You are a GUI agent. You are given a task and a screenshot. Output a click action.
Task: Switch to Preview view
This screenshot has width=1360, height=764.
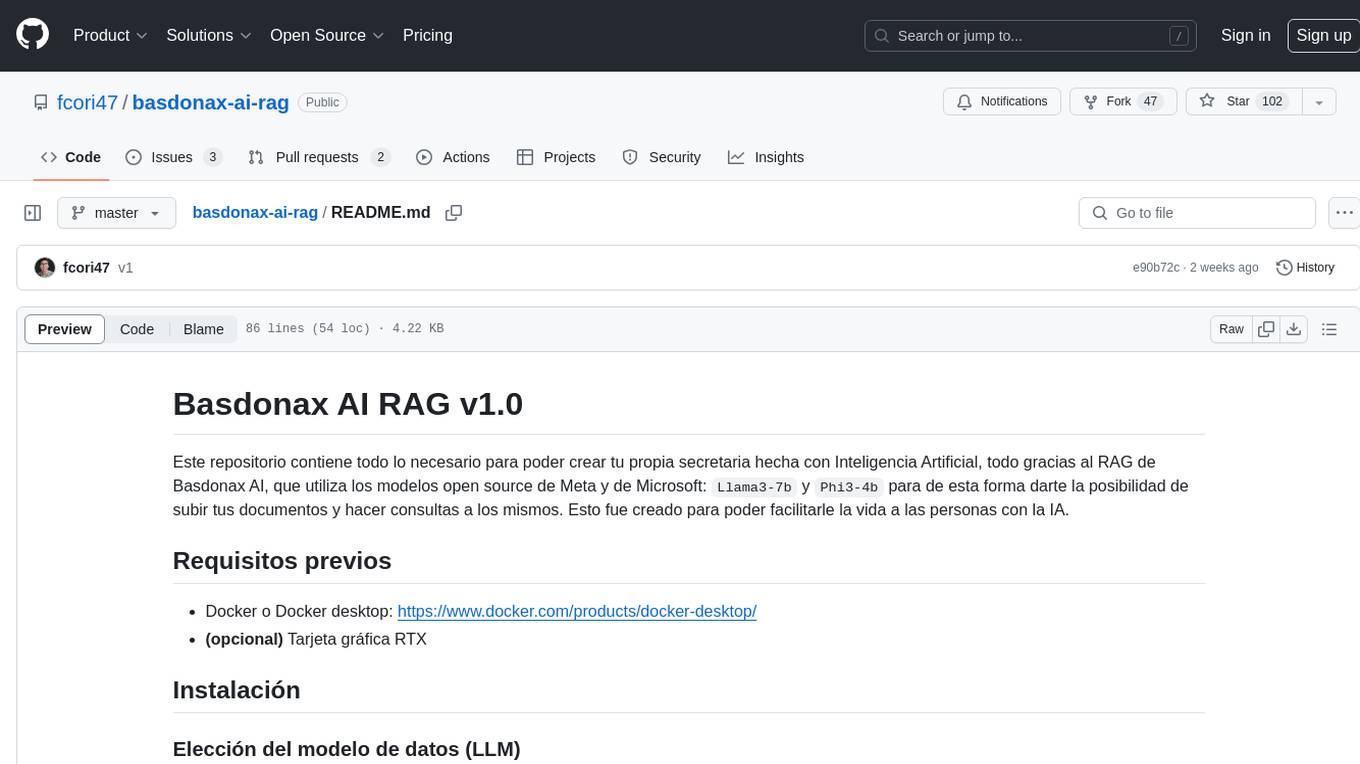[x=65, y=329]
